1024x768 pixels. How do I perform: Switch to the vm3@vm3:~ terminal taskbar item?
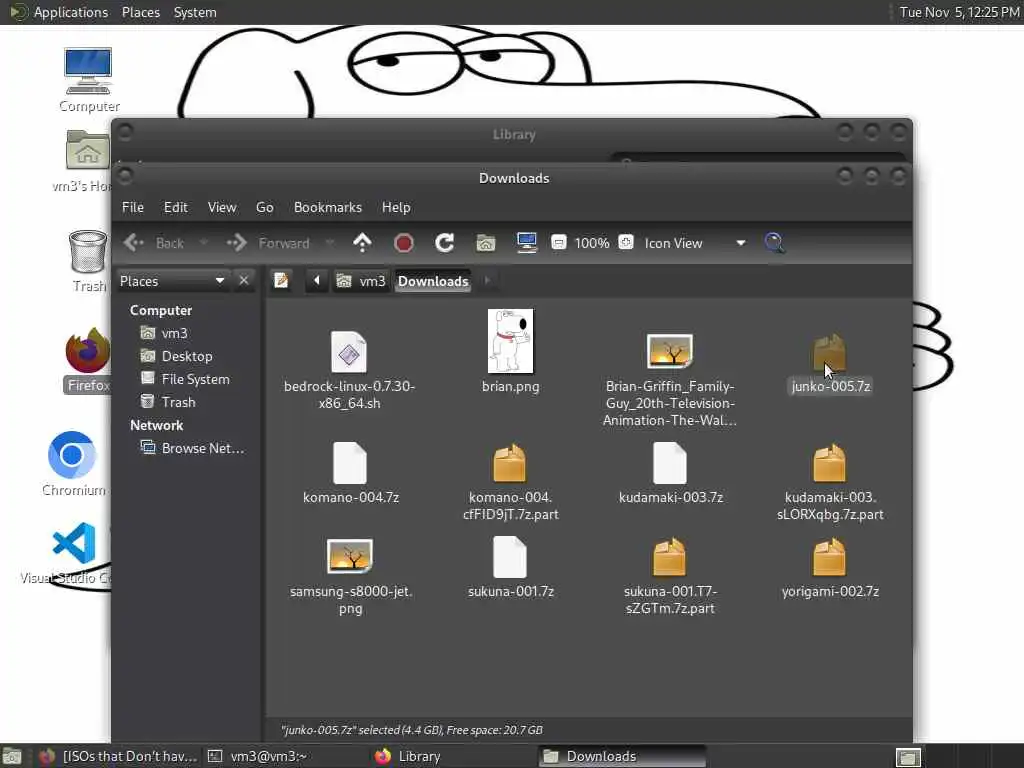coord(287,756)
